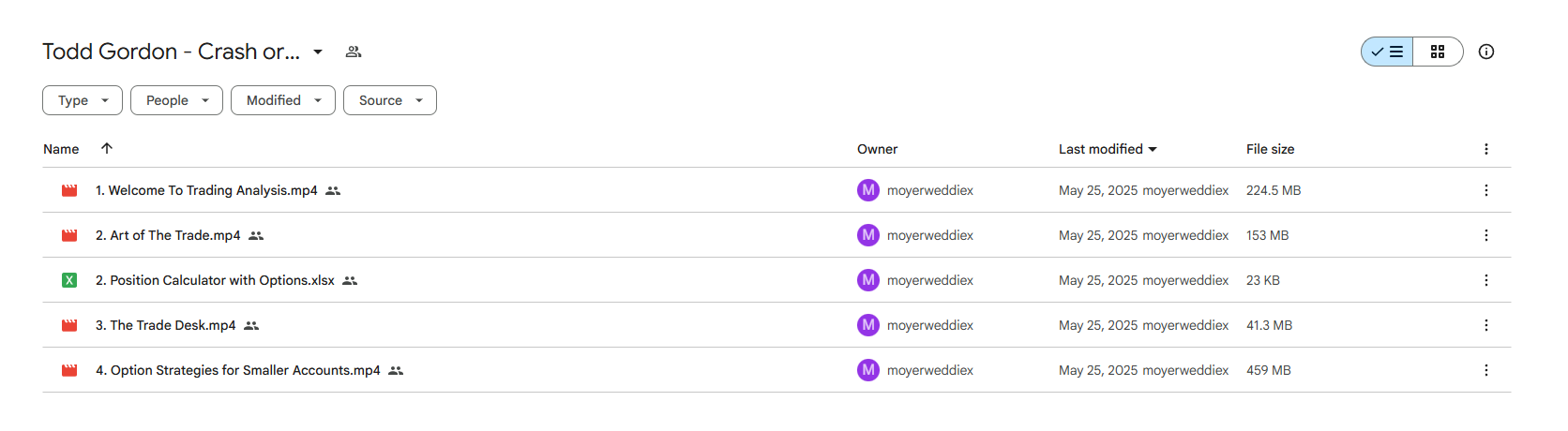Click the Name column header

[x=61, y=149]
